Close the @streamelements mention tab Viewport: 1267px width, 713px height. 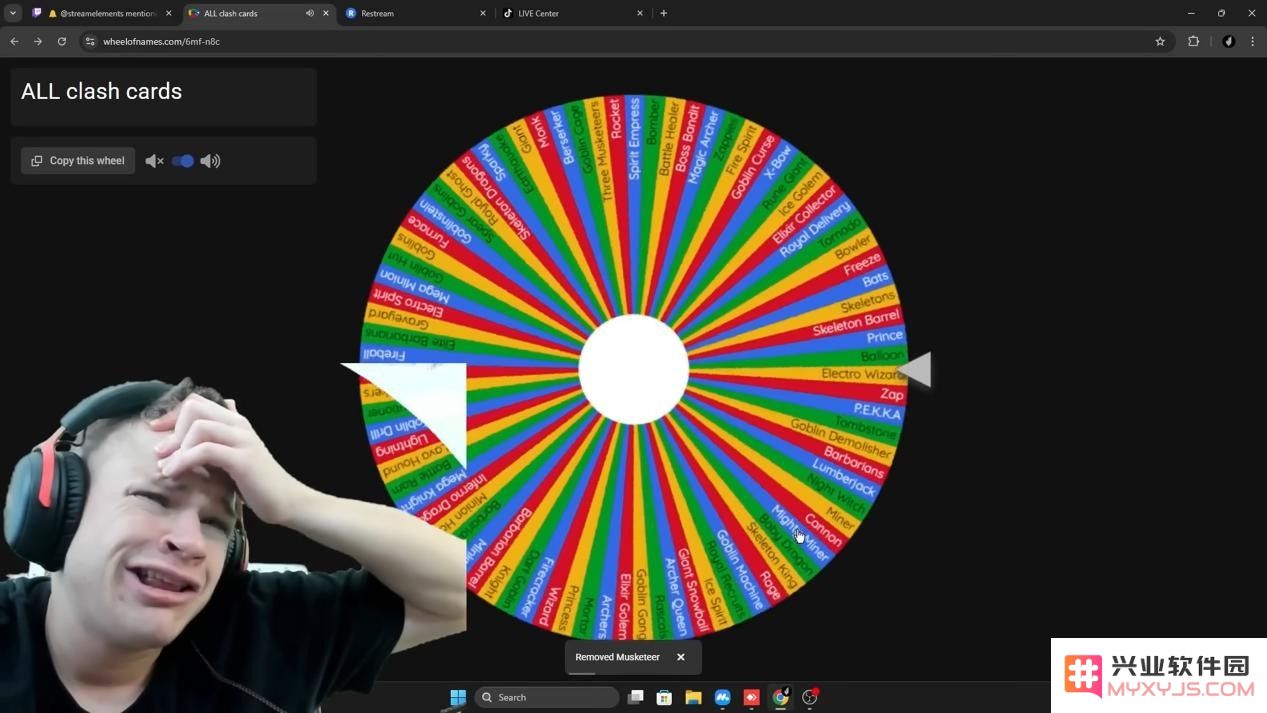[168, 13]
